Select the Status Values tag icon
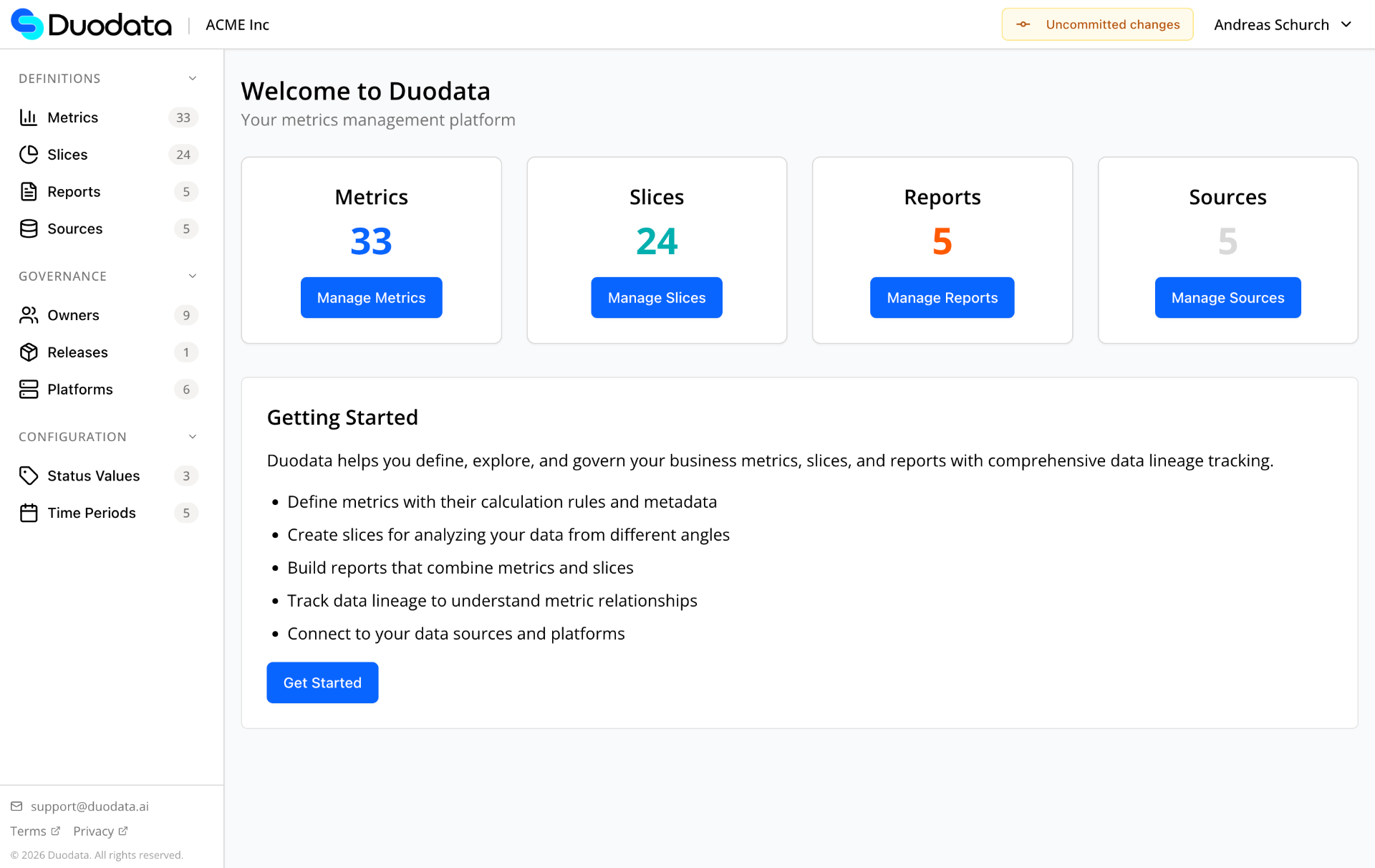The height and width of the screenshot is (868, 1375). pyautogui.click(x=29, y=475)
